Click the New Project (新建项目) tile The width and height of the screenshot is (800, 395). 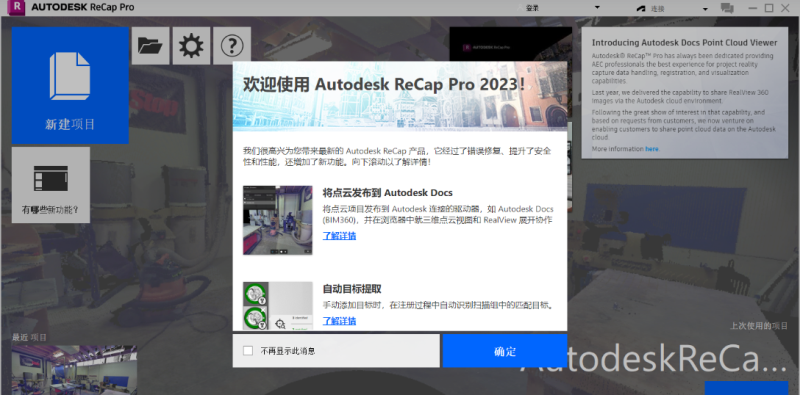70,85
